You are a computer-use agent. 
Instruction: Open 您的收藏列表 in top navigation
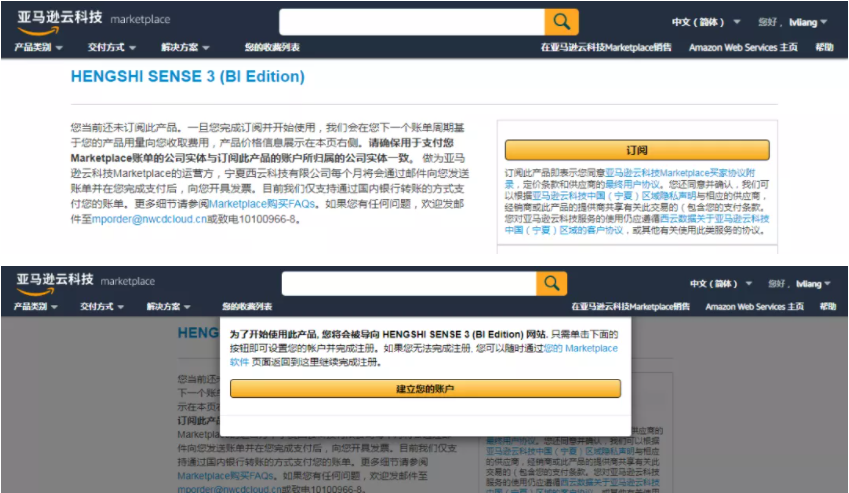coord(272,48)
